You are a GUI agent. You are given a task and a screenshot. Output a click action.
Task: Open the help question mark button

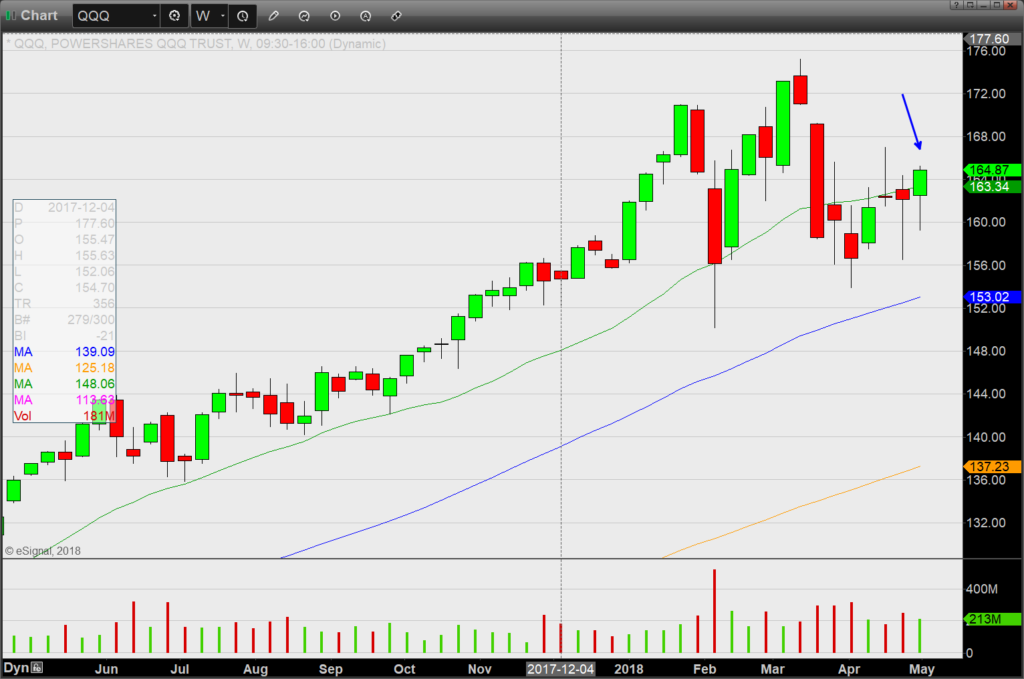point(956,5)
